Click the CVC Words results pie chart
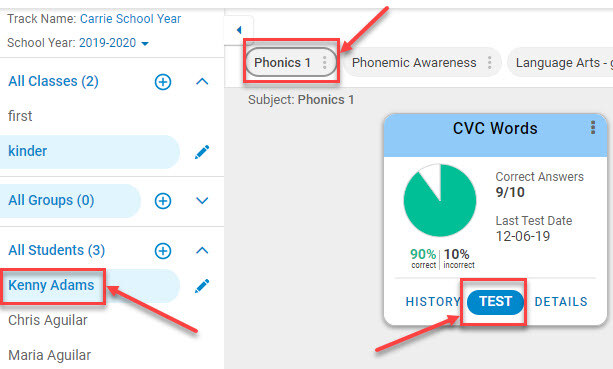The width and height of the screenshot is (613, 369). (x=440, y=201)
